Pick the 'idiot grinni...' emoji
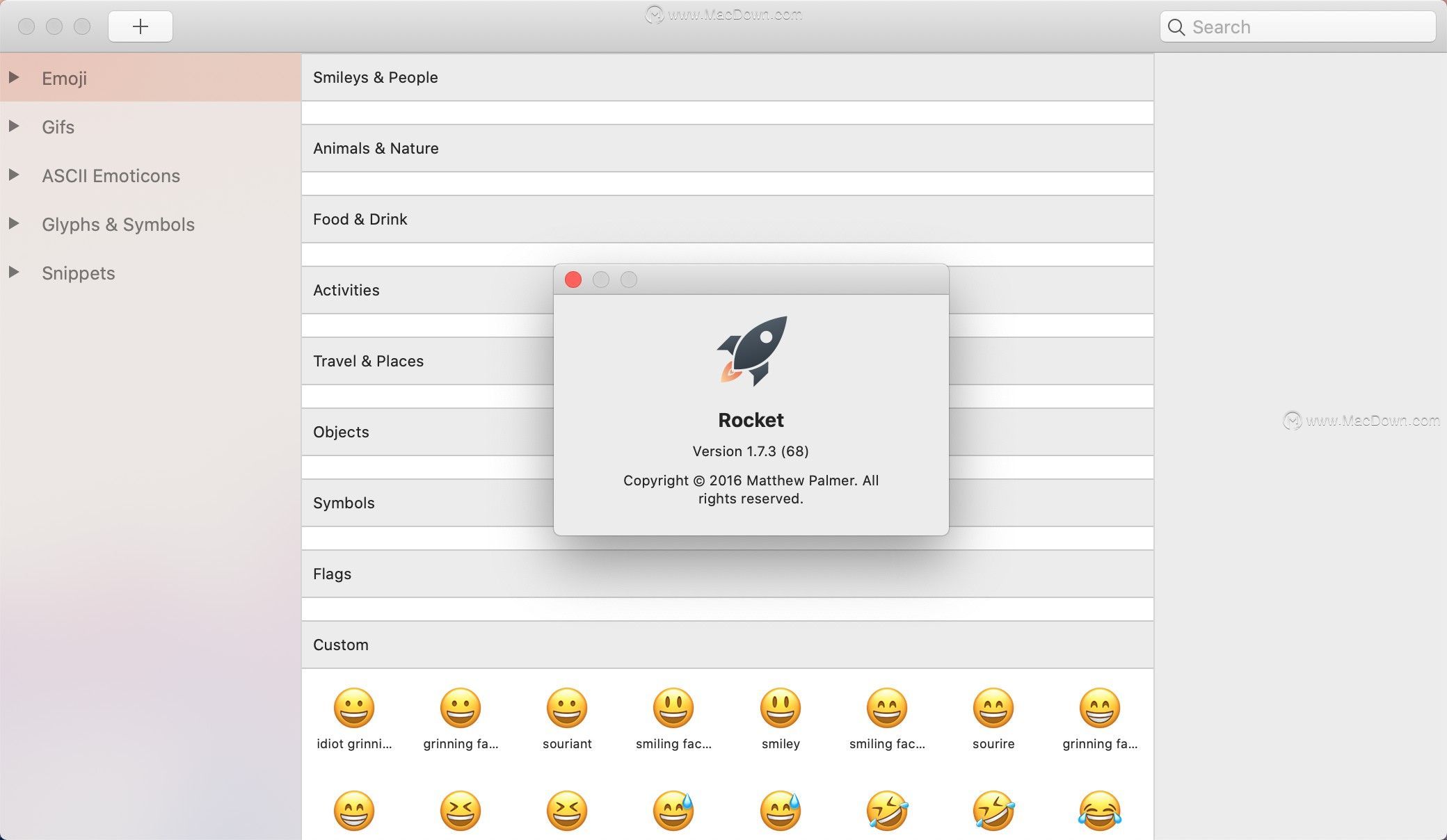1447x840 pixels. tap(354, 709)
